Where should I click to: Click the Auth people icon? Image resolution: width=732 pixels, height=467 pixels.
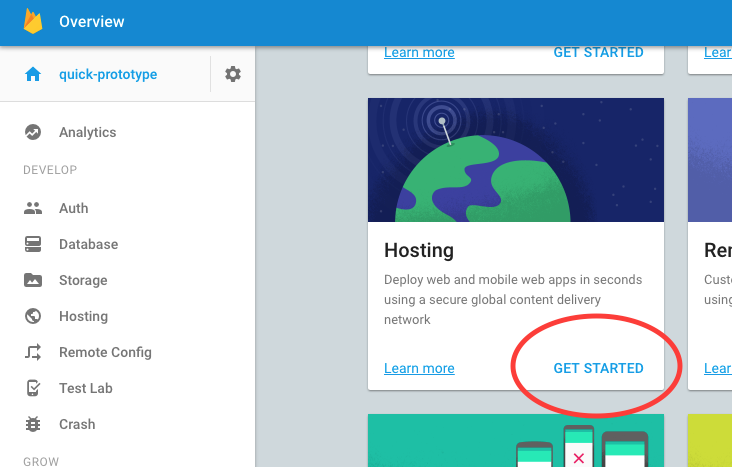point(33,208)
